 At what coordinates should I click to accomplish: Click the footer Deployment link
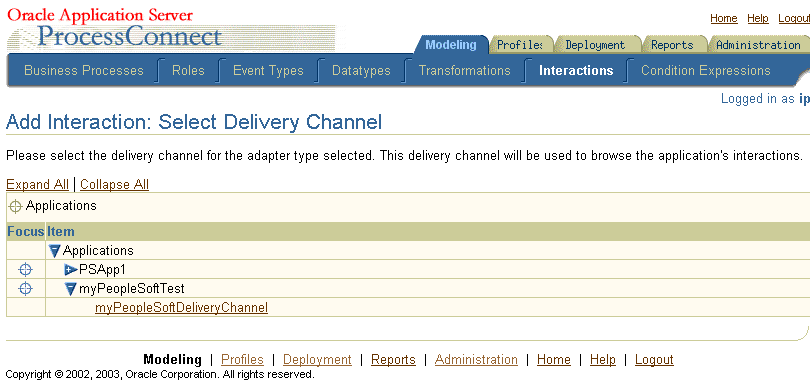pyautogui.click(x=317, y=359)
